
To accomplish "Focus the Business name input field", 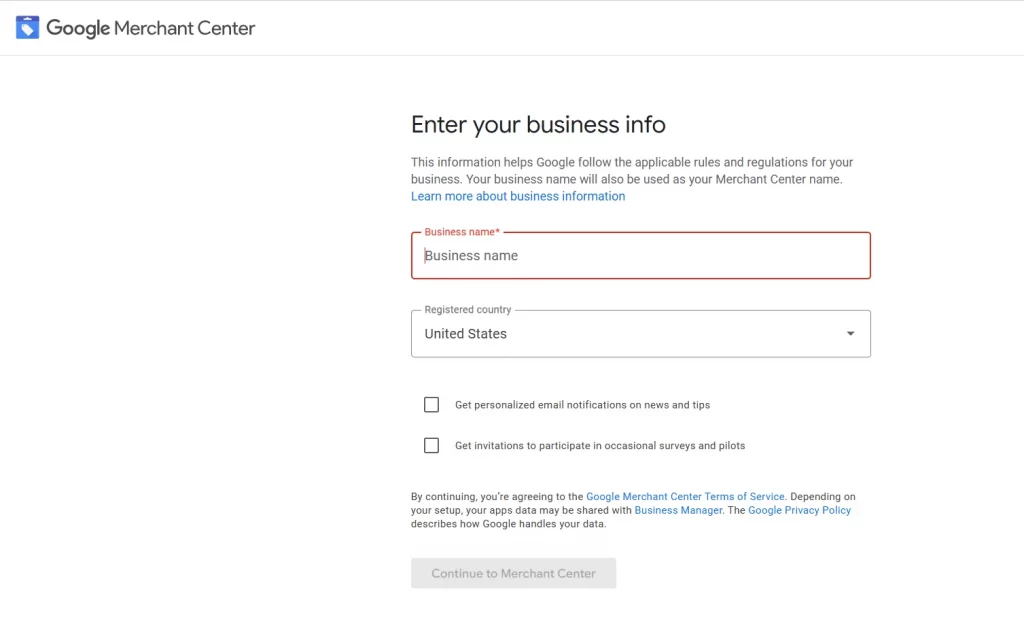I will 641,255.
